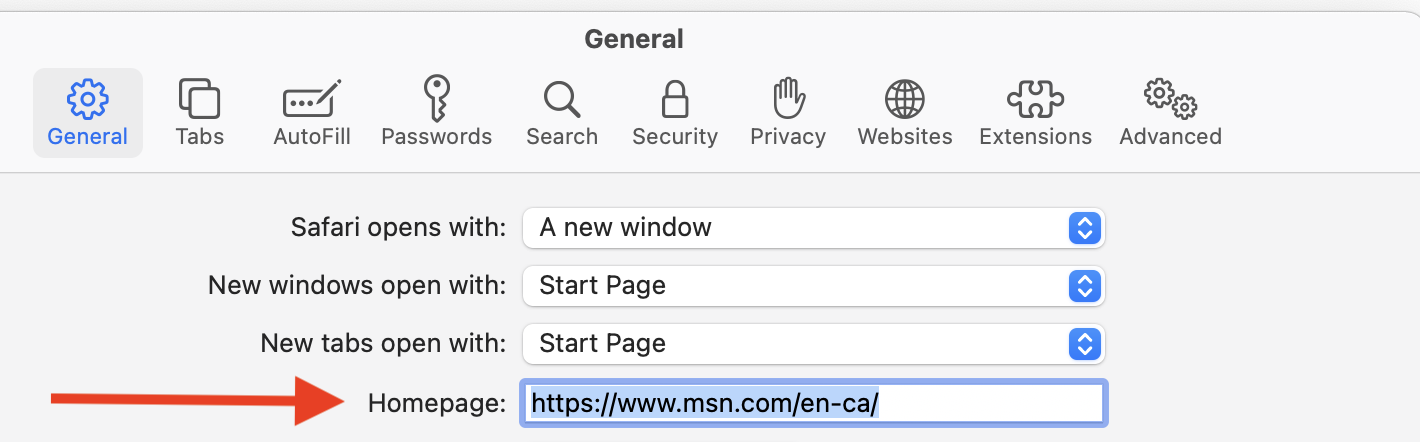
Task: Open Extensions puzzle piece icon
Action: (1035, 99)
